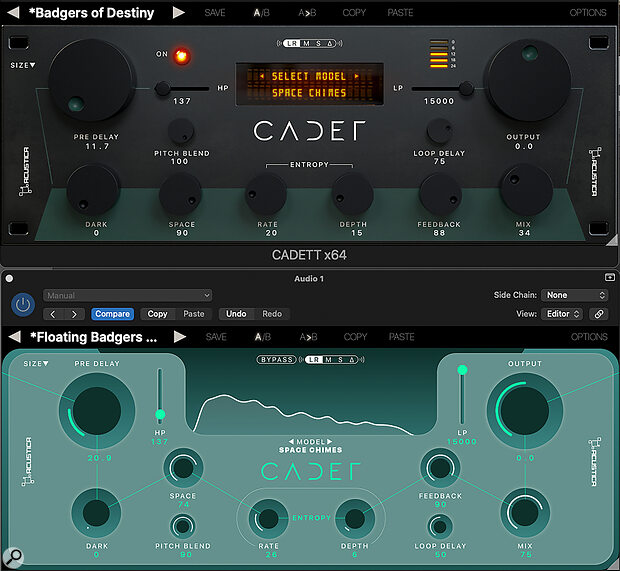Click LOOP DELAY knob in dark Cadet
Image resolution: width=620 pixels, height=571 pixels.
click(x=440, y=131)
